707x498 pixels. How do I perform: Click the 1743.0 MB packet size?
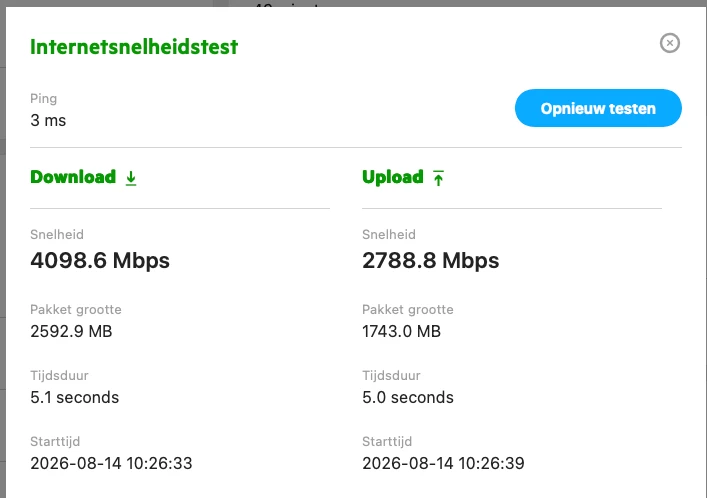401,331
